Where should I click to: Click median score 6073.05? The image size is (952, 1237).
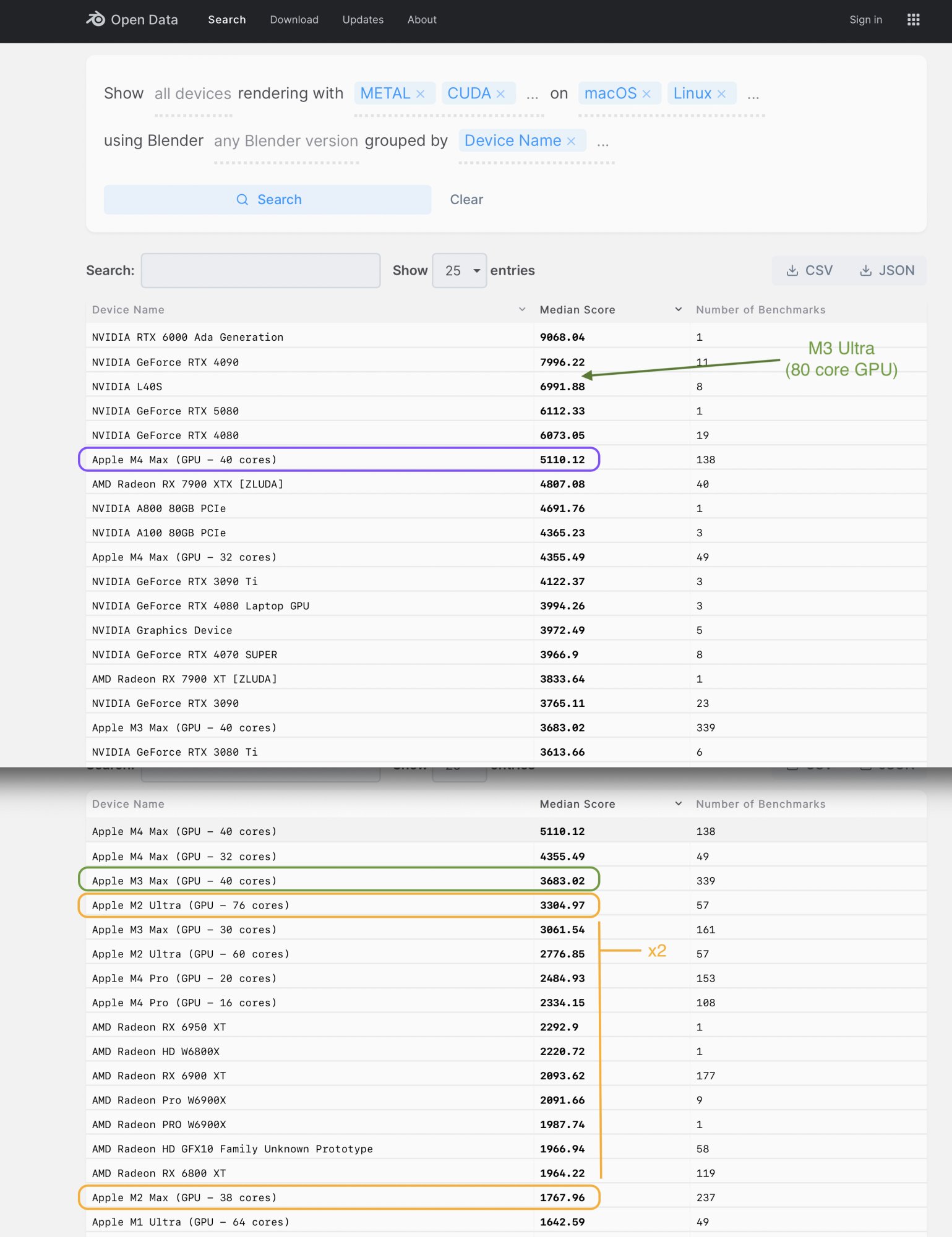562,435
